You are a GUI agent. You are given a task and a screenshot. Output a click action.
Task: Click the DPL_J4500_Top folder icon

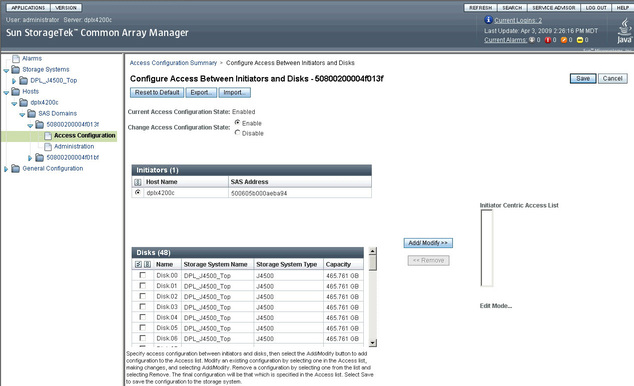[24, 80]
